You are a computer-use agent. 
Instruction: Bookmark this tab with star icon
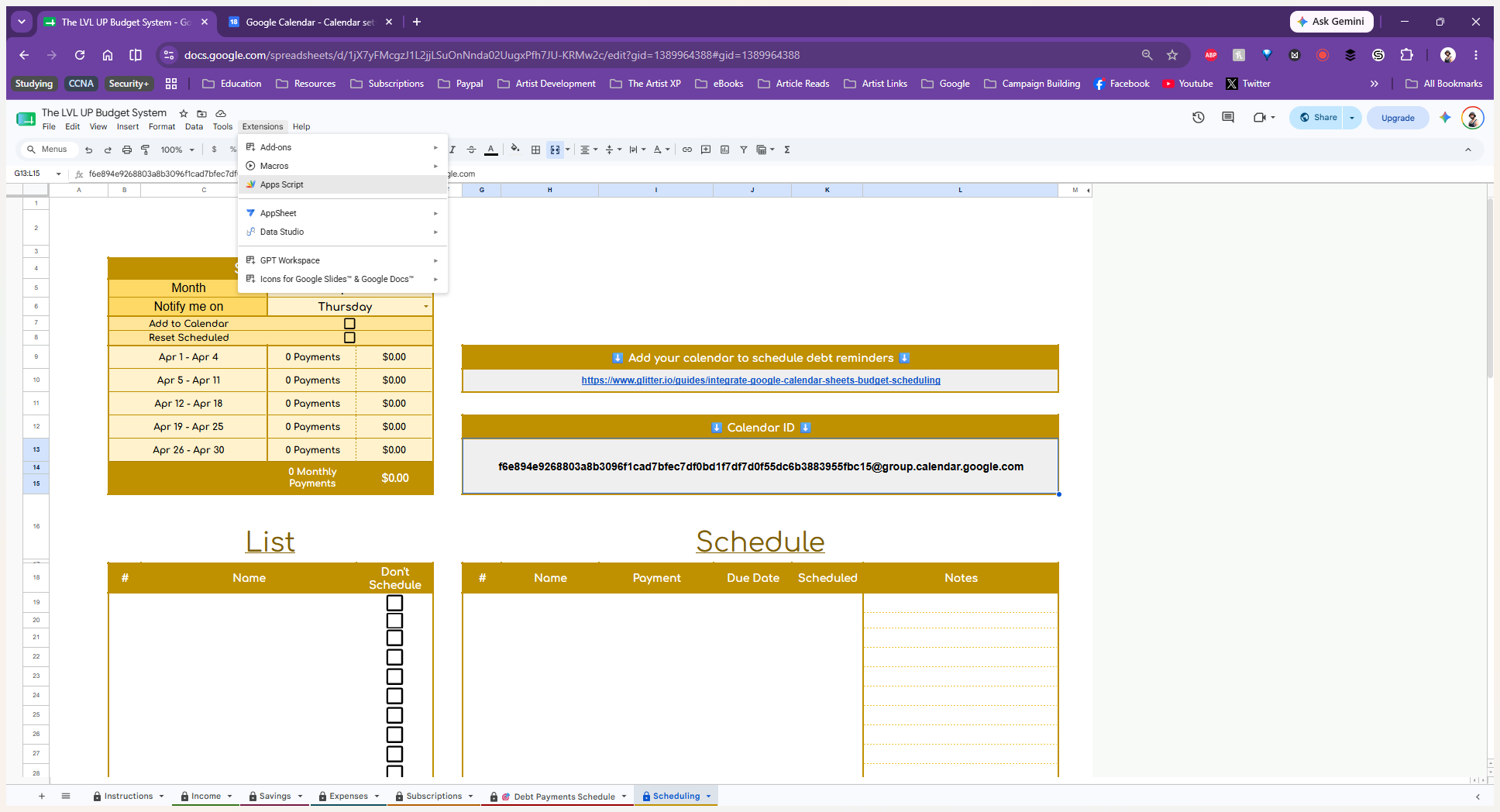1172,55
